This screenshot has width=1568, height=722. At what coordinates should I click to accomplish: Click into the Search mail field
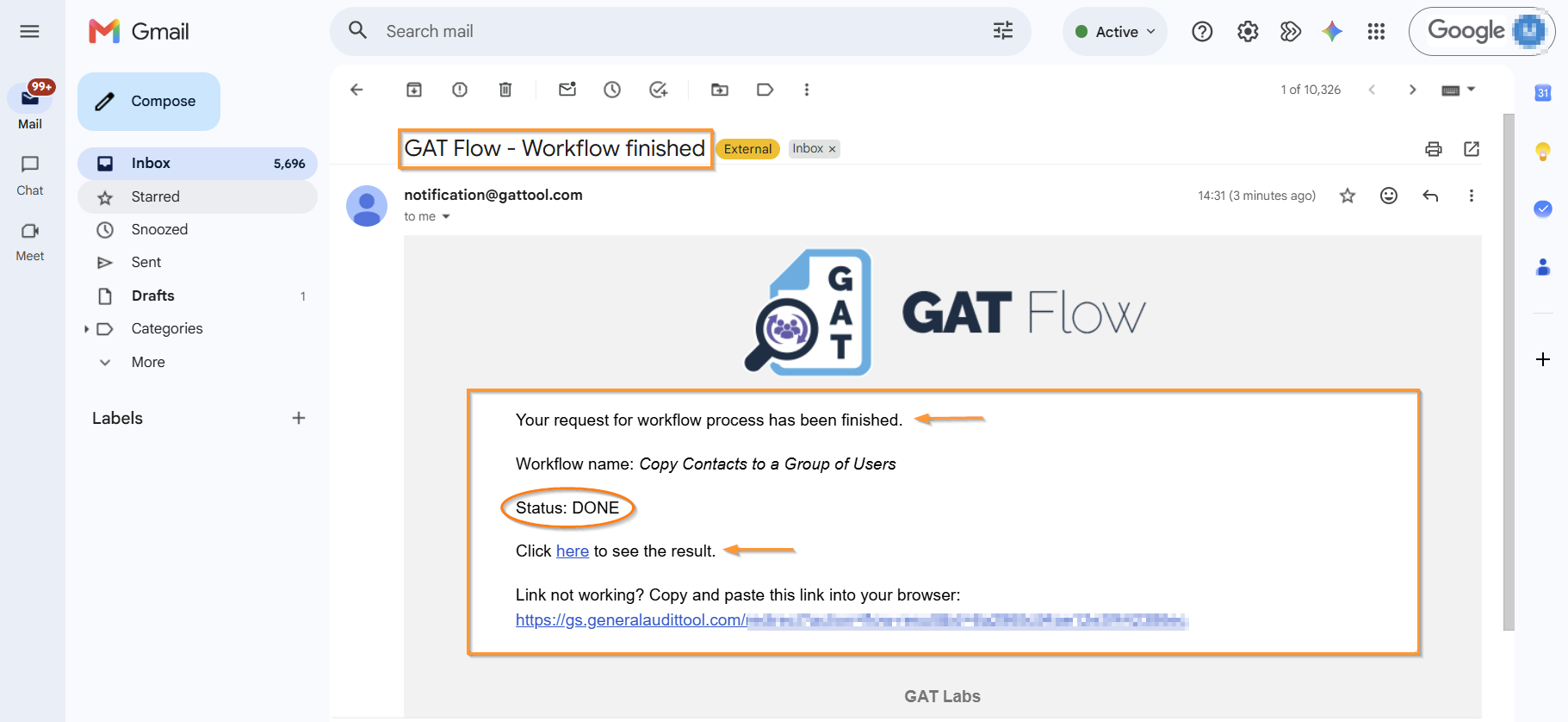pos(680,32)
